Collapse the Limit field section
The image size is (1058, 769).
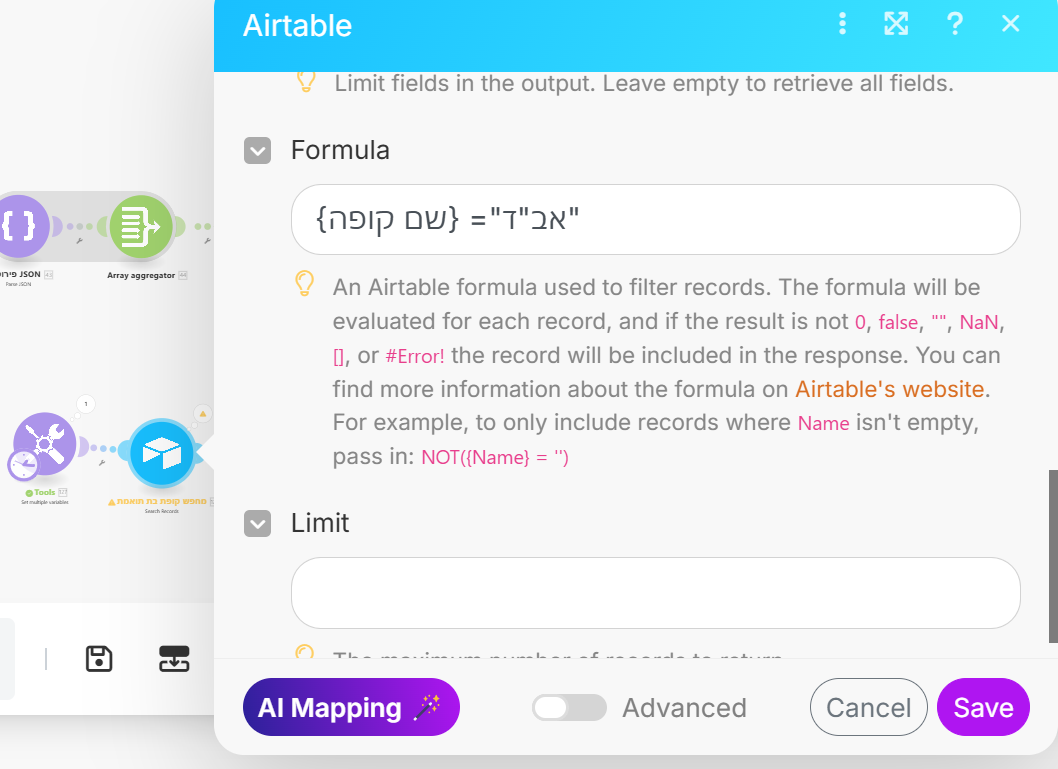[x=258, y=523]
